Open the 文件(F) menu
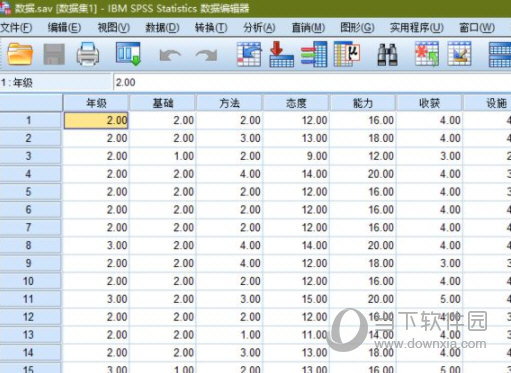The width and height of the screenshot is (511, 373). coord(16,28)
